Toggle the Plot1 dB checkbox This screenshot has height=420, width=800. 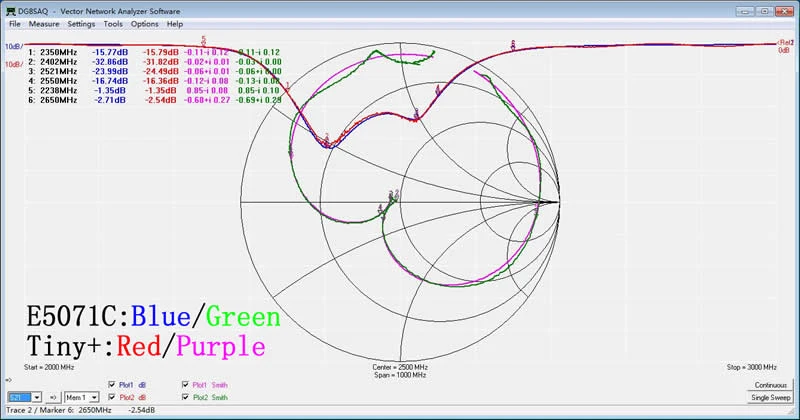pyautogui.click(x=112, y=385)
